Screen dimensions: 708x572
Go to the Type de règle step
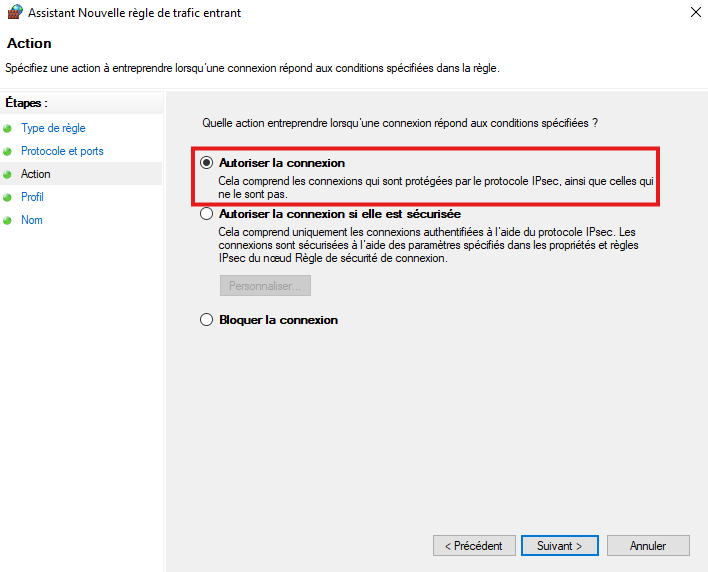(53, 128)
